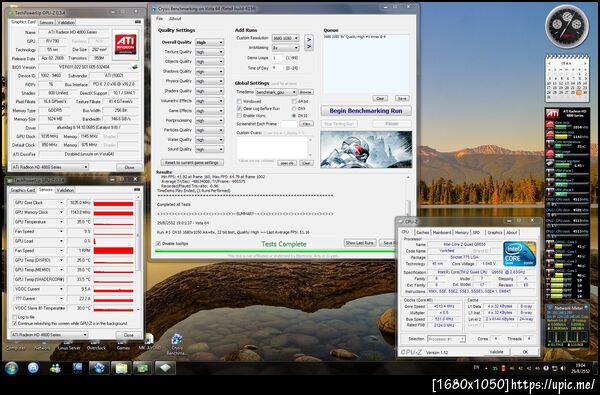Toggle the Disable tooltips checkbox
Viewport: 600px width, 395px height.
[158, 243]
